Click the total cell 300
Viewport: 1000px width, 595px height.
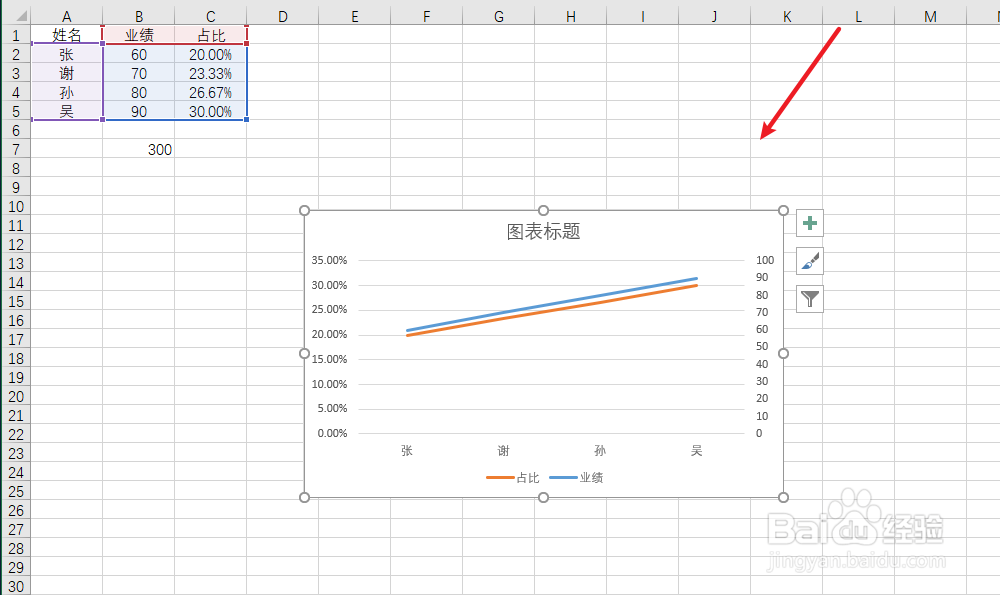pos(138,149)
